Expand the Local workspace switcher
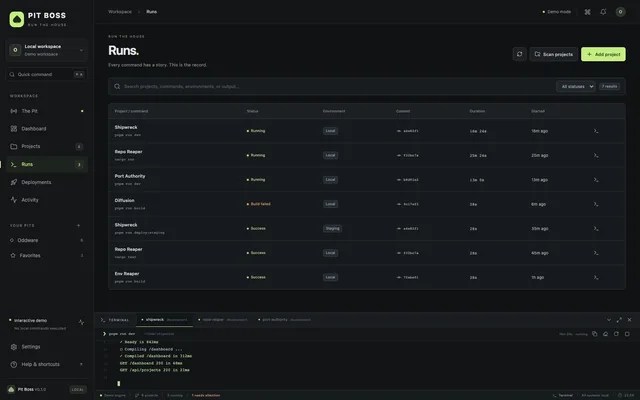Viewport: 640px width, 400px height. point(47,50)
